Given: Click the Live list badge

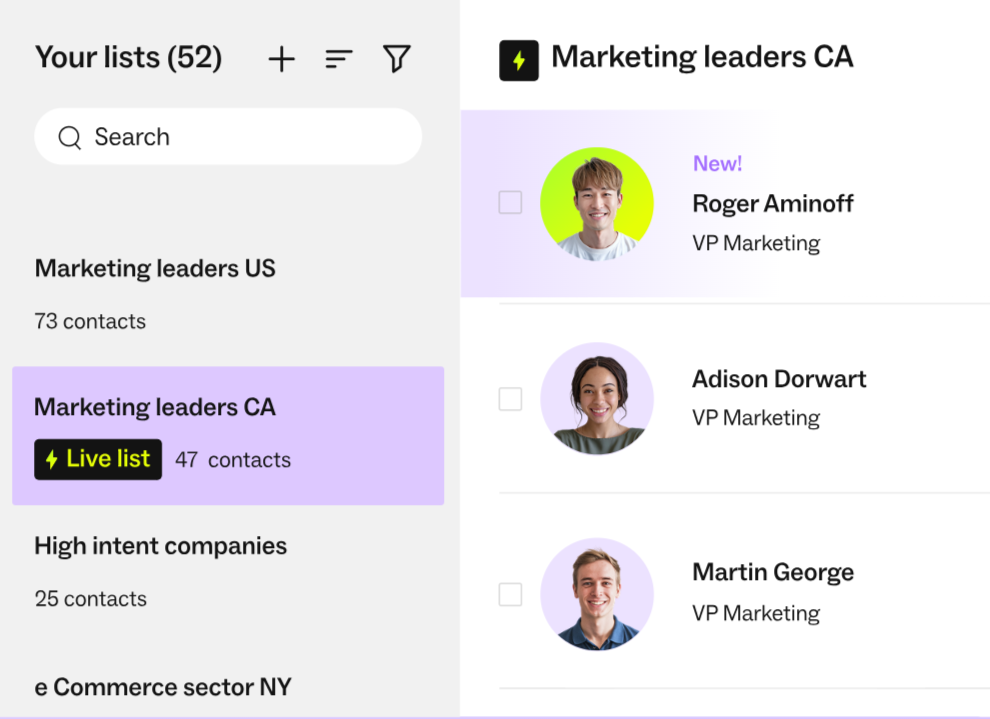Looking at the screenshot, I should coord(98,459).
